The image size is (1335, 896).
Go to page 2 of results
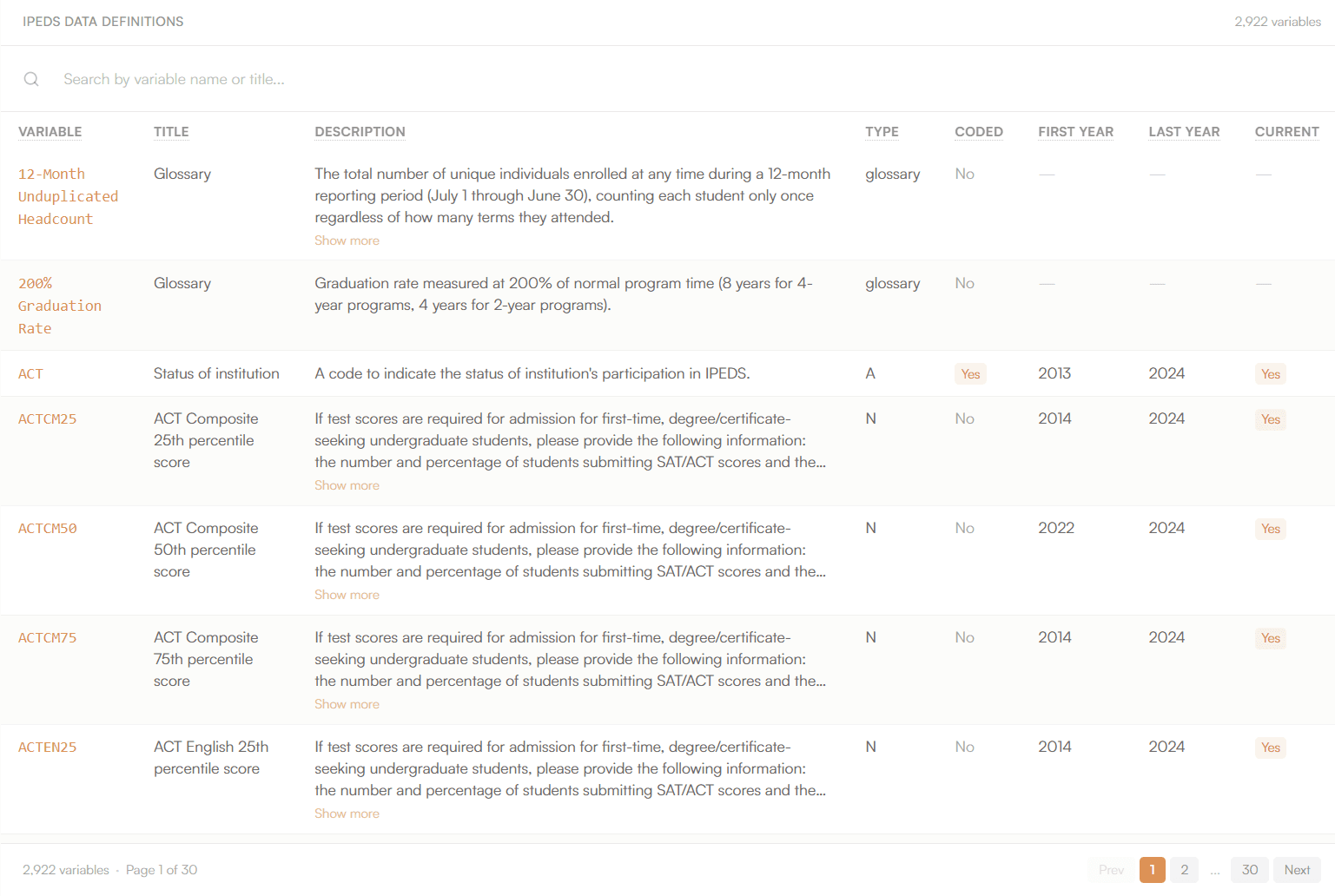pos(1184,870)
